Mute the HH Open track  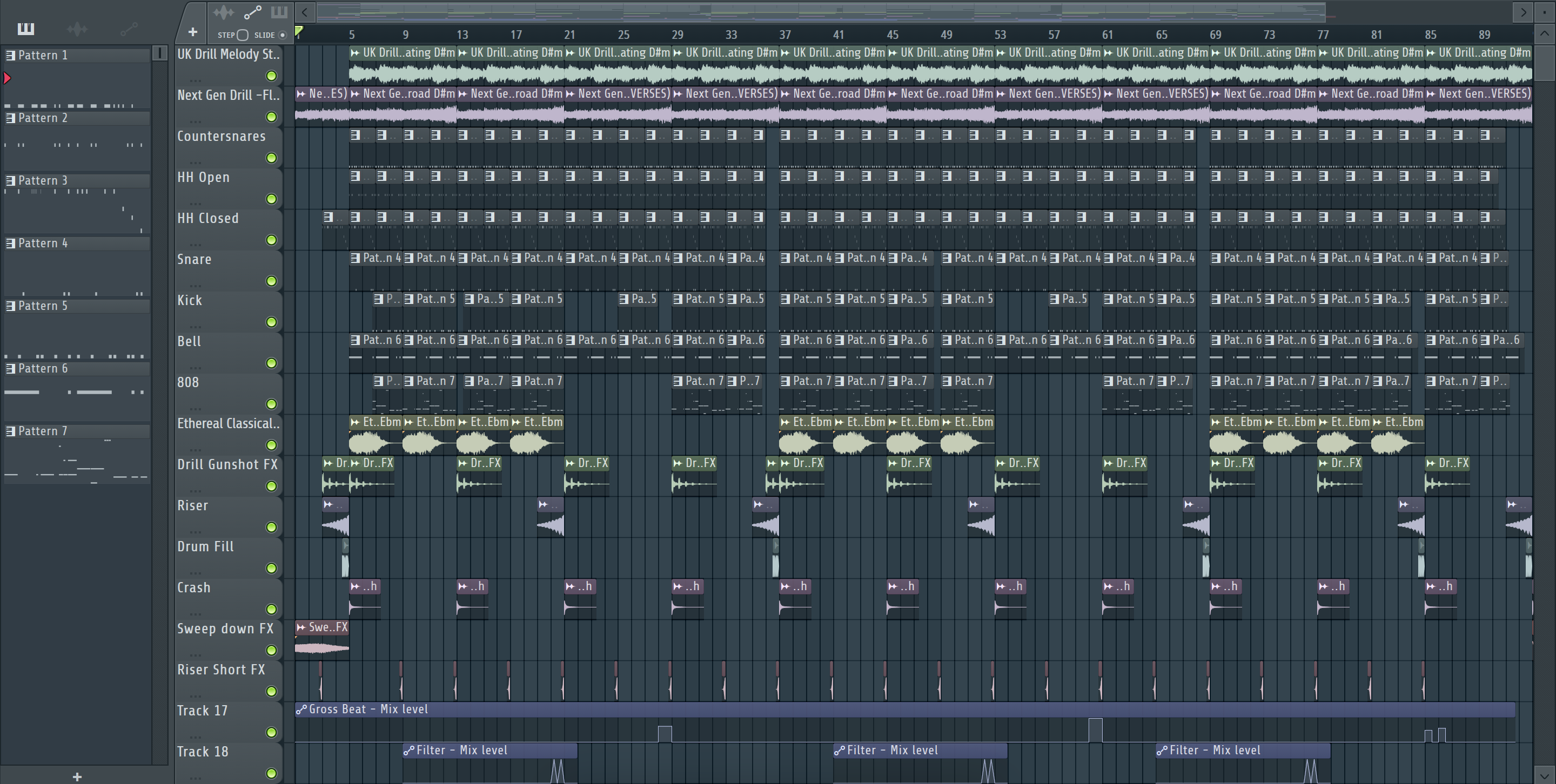(271, 199)
